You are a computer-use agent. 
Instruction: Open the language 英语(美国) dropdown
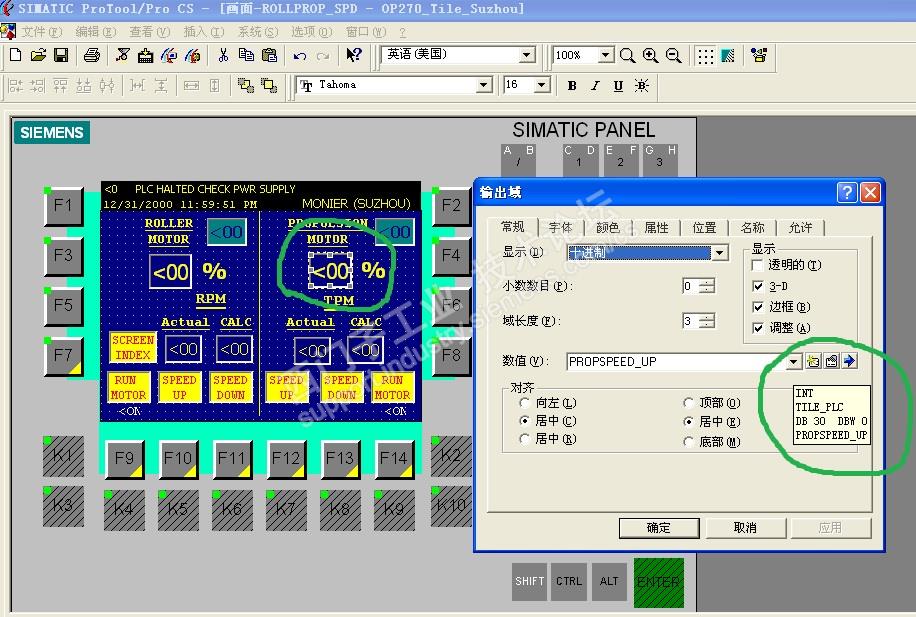[x=526, y=55]
